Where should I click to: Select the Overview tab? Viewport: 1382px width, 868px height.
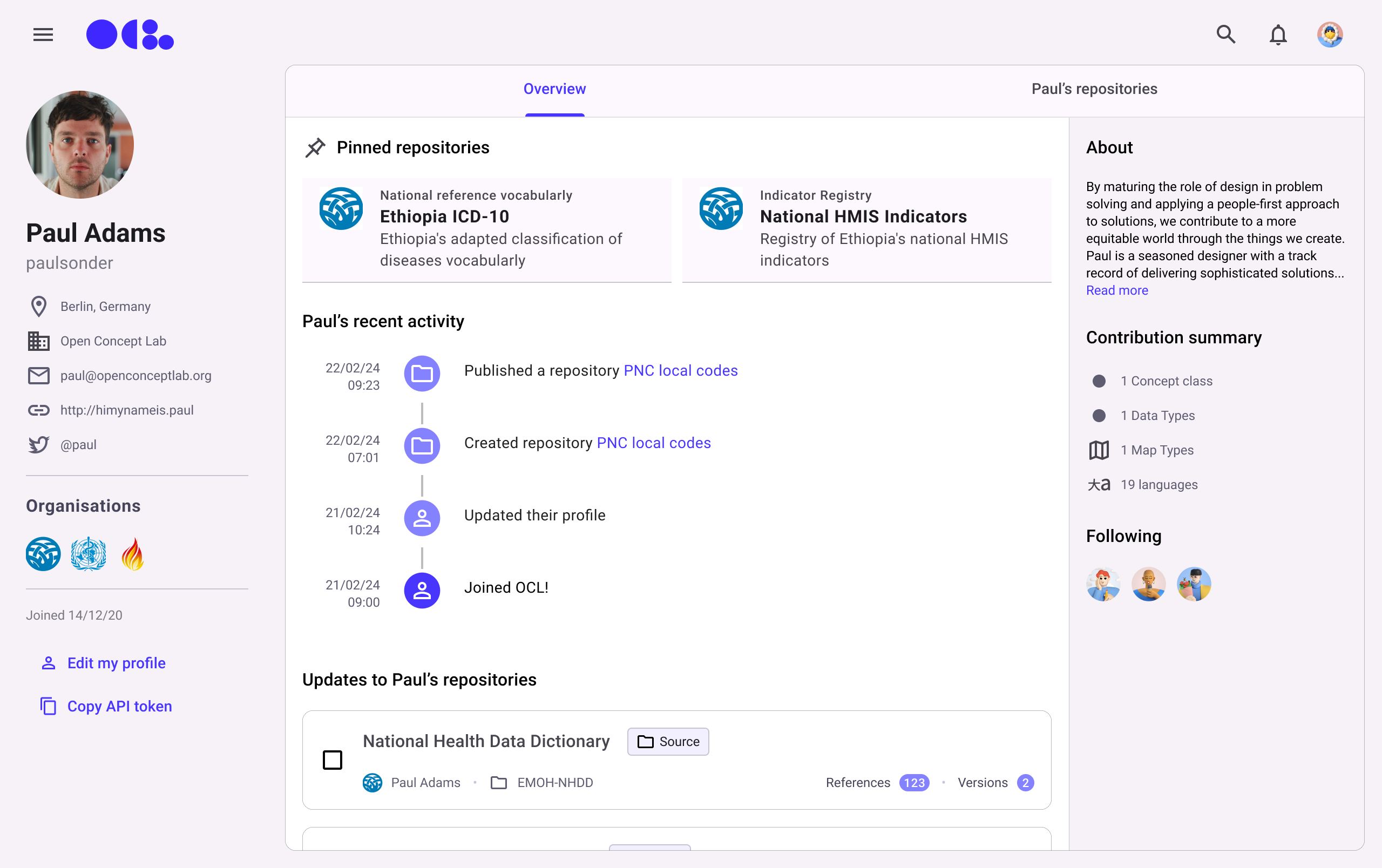[554, 89]
